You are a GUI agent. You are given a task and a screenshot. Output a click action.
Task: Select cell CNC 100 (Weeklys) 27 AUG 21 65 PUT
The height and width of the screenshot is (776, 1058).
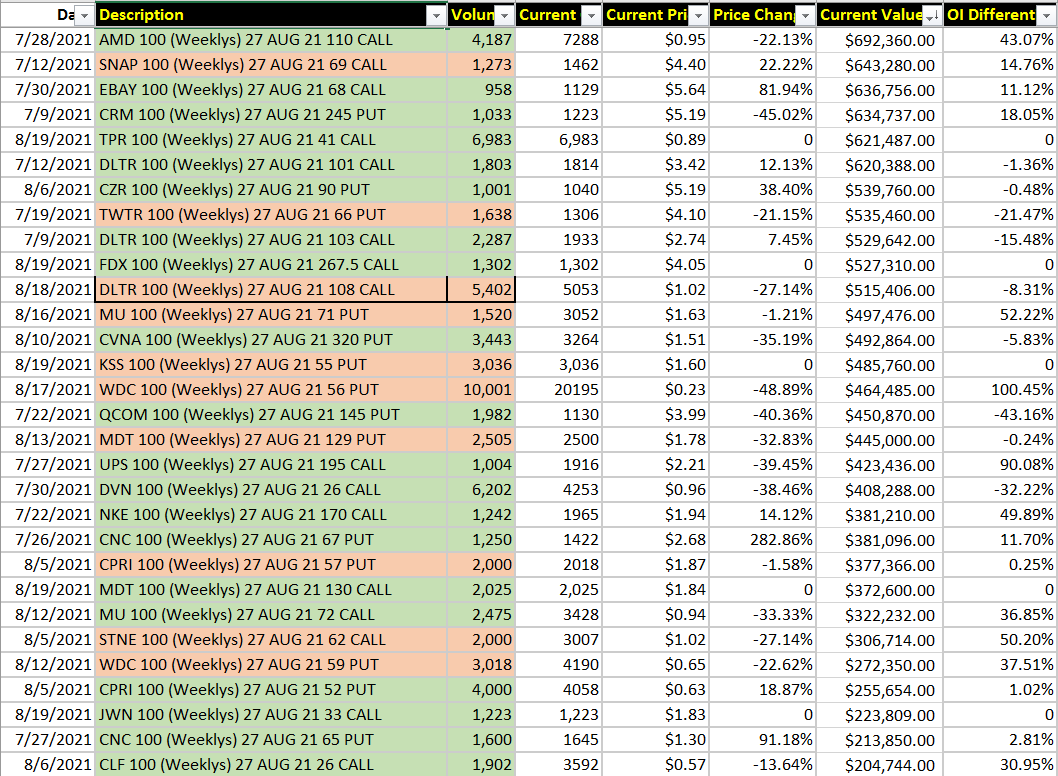(x=271, y=739)
